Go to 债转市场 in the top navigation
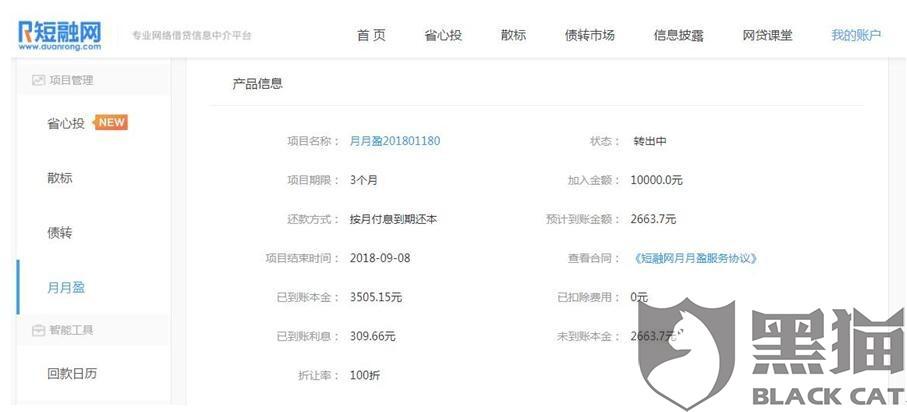 (589, 35)
